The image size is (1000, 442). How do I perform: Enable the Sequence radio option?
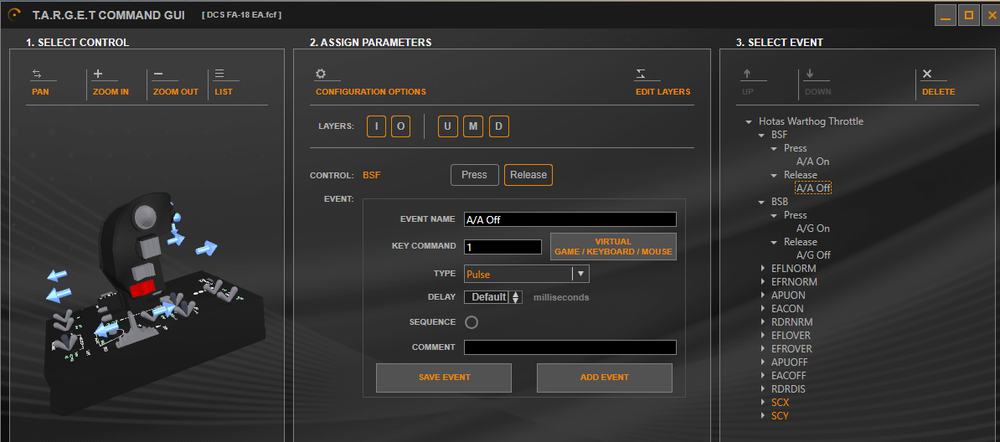pos(471,322)
